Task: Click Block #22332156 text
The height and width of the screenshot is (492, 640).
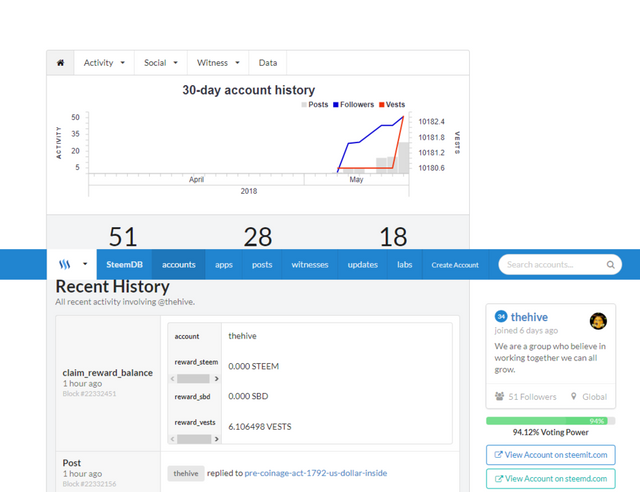Action: coord(89,484)
